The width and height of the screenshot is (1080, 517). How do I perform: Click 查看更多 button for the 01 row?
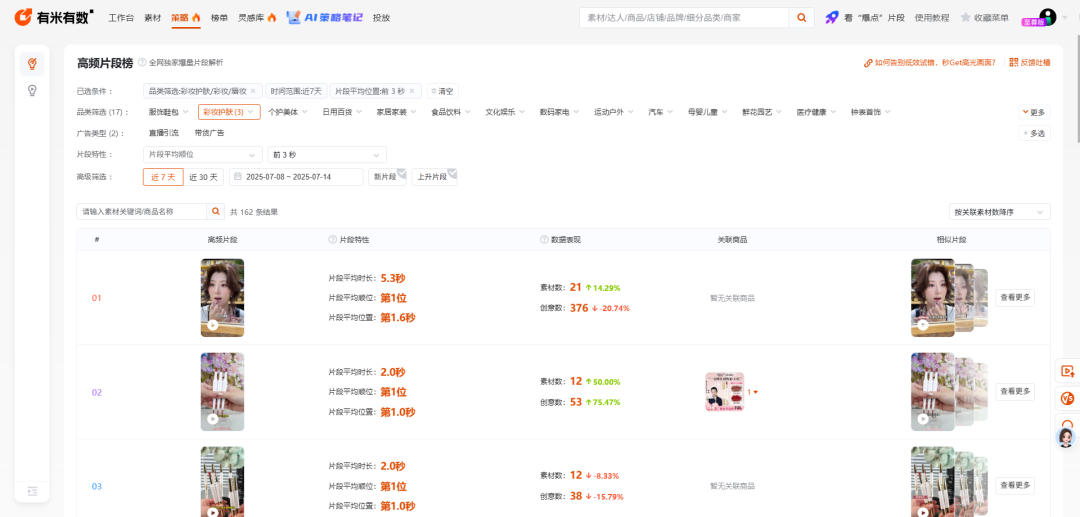[1014, 297]
